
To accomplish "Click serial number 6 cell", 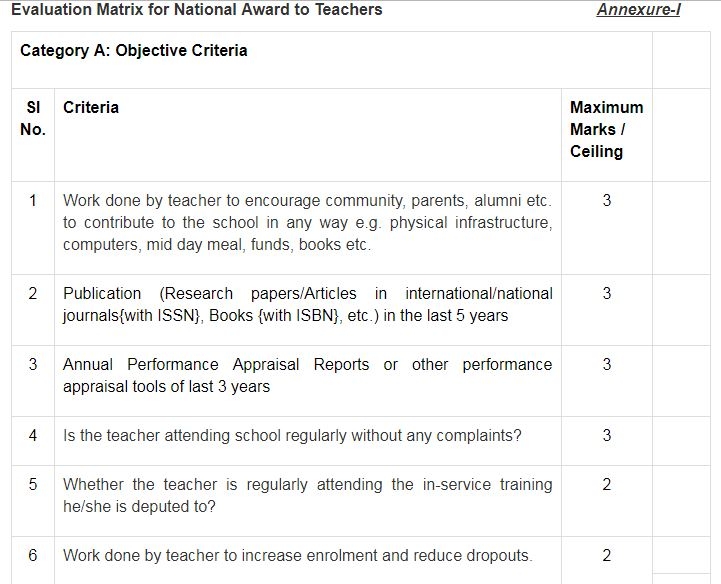I will 33,555.
